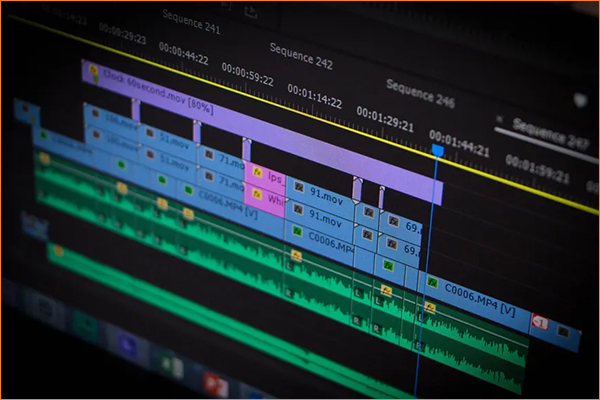The image size is (600, 400).
Task: Click the fx badge on the upper 69 clip
Action: pos(394,220)
